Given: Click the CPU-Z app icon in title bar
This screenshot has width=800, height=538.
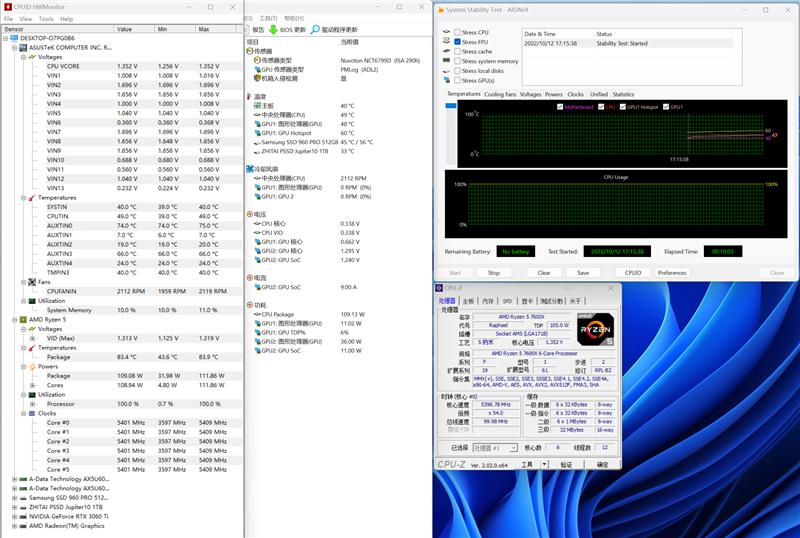Looking at the screenshot, I should pos(439,288).
